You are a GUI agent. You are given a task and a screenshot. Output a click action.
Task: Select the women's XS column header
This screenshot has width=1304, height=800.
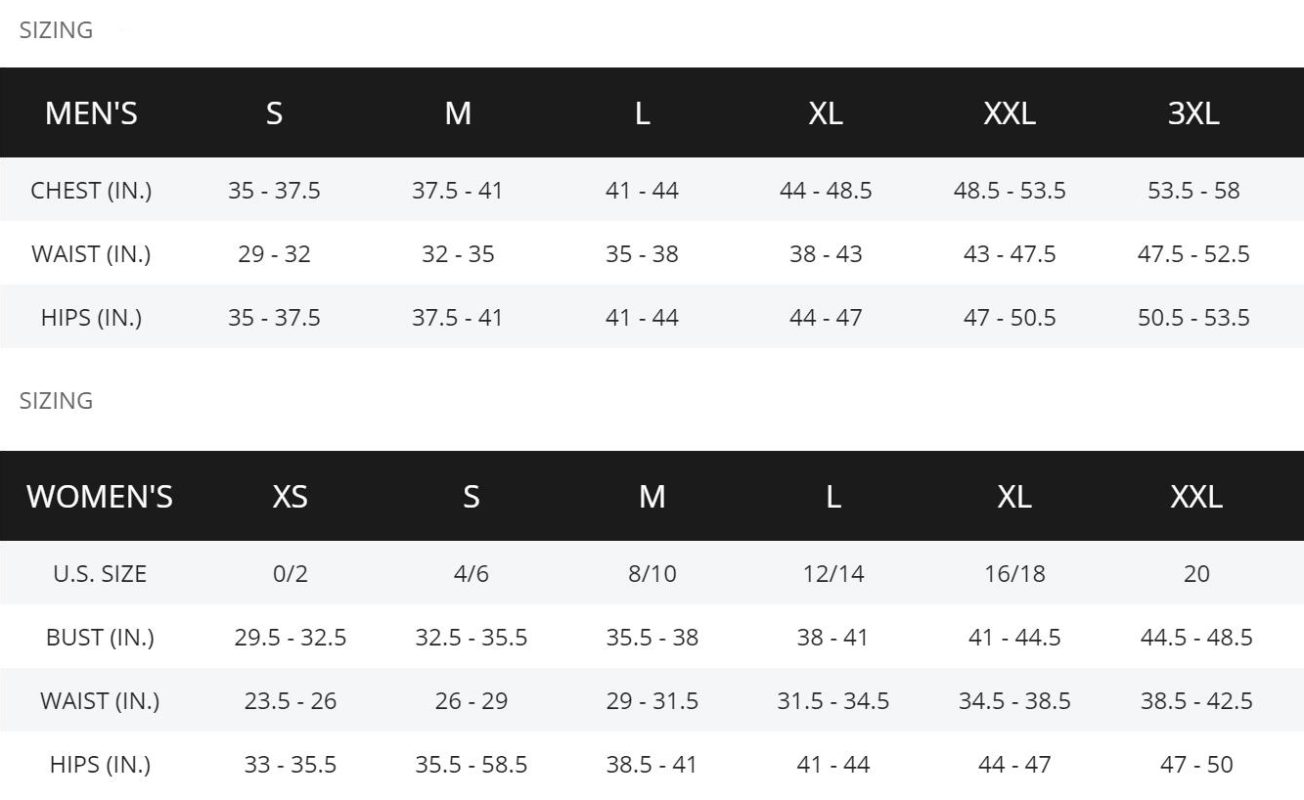(x=290, y=497)
